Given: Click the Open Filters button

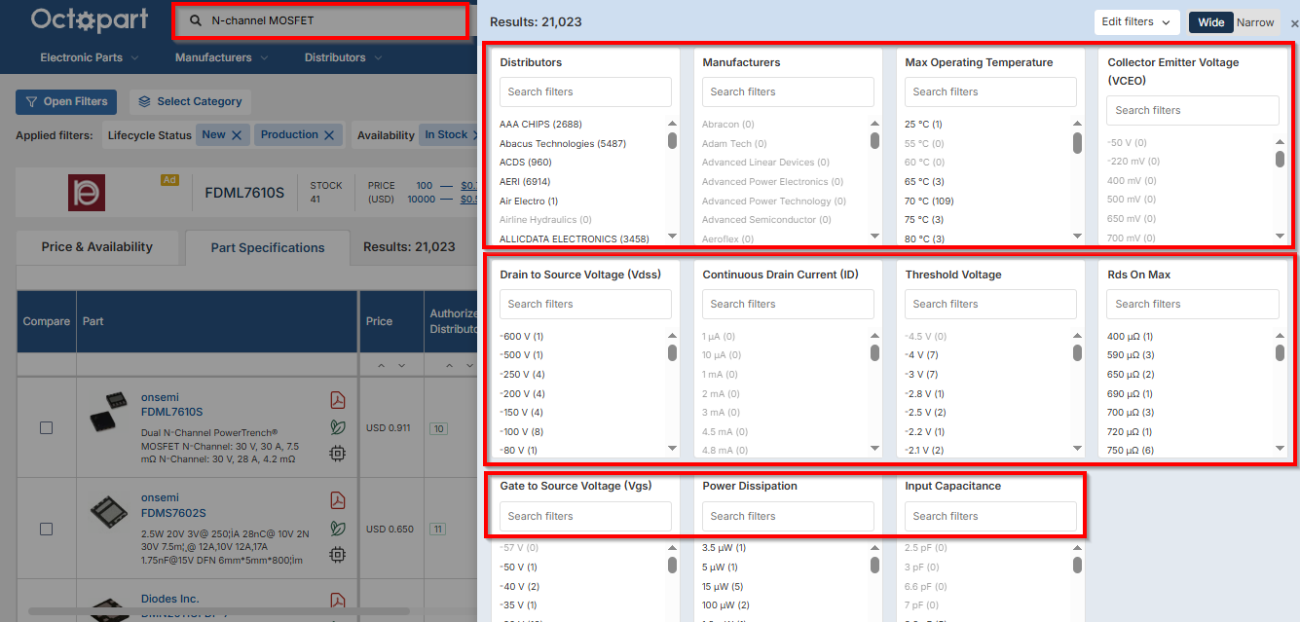Looking at the screenshot, I should coord(66,101).
